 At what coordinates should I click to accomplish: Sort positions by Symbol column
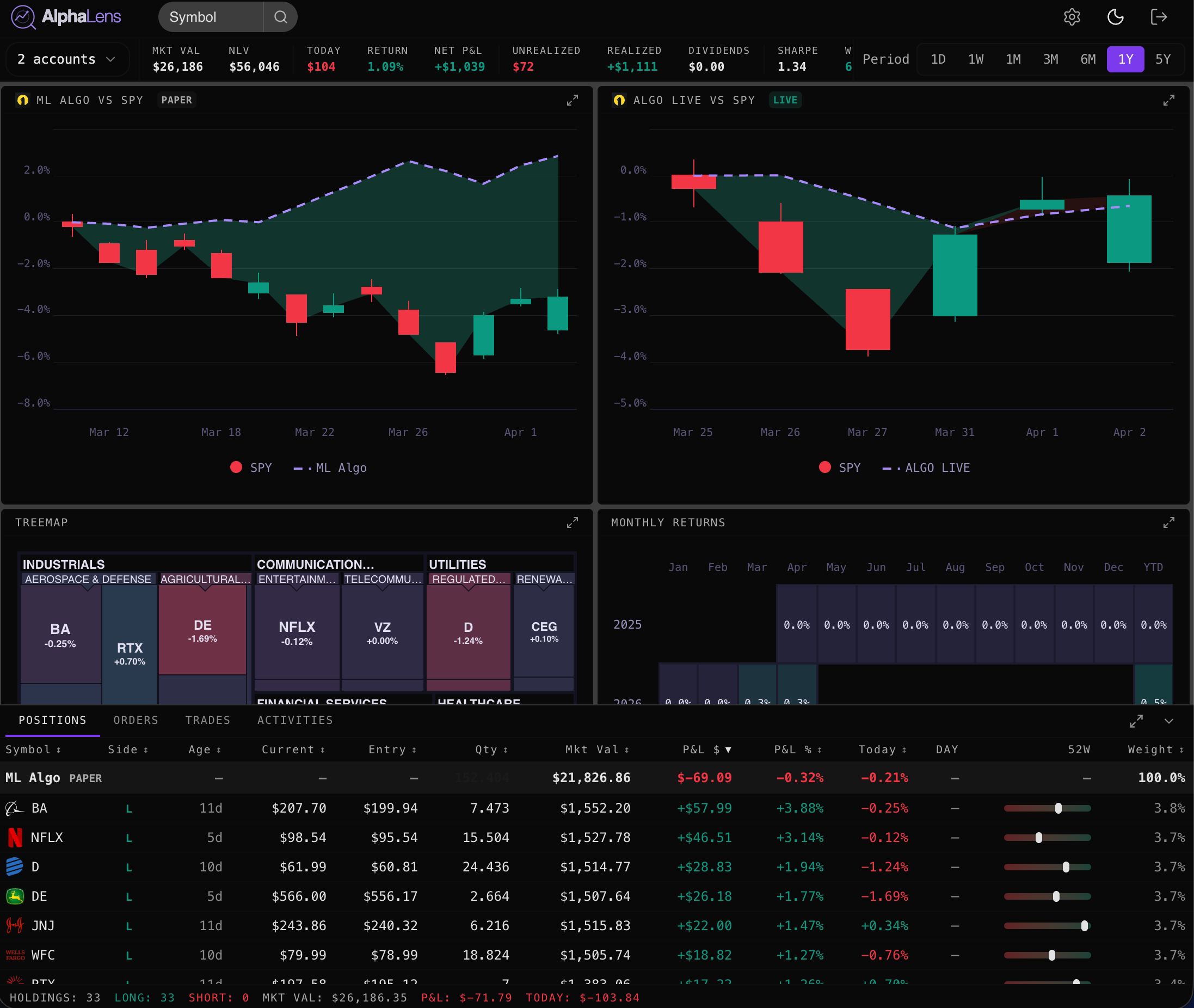[x=33, y=749]
